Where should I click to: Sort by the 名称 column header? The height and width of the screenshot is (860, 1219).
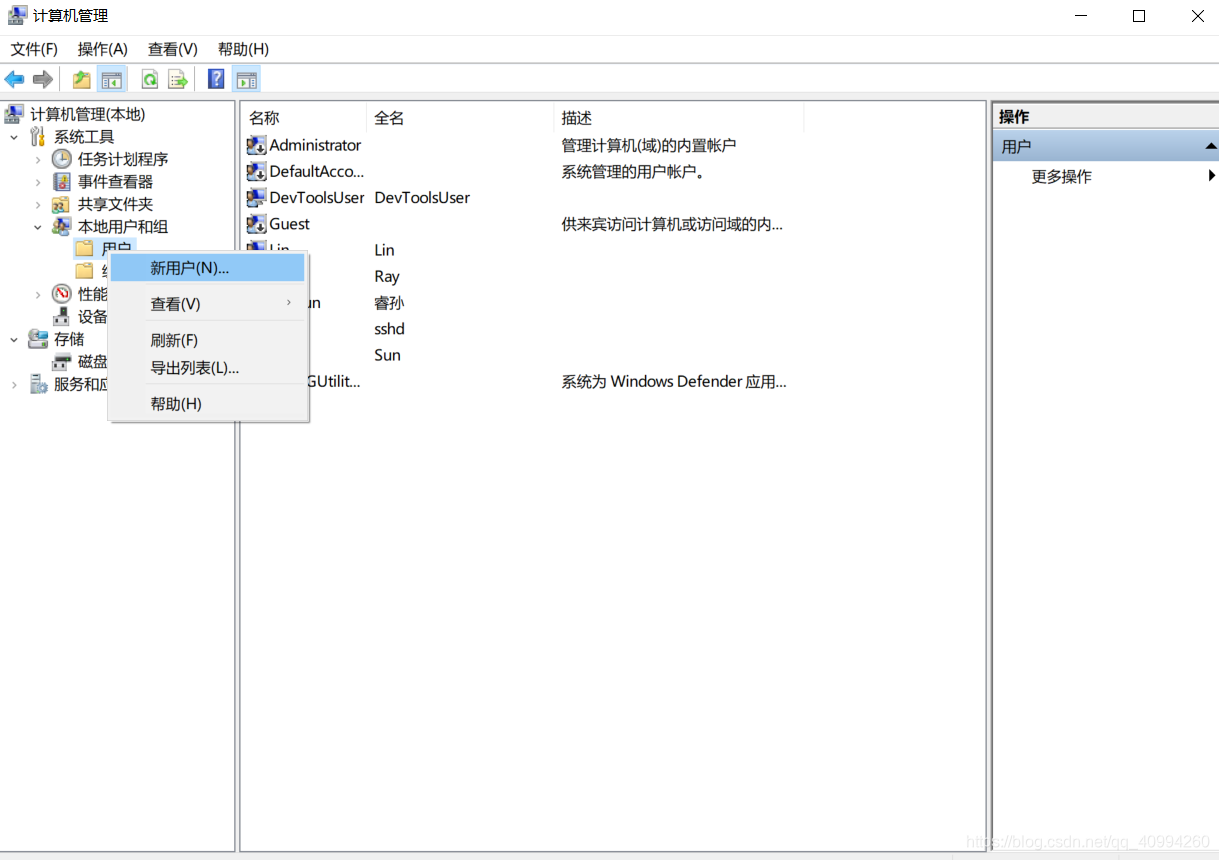305,118
